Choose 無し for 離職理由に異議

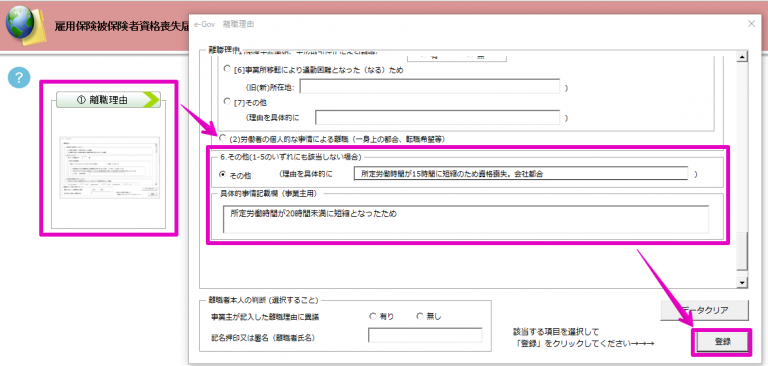click(x=420, y=317)
